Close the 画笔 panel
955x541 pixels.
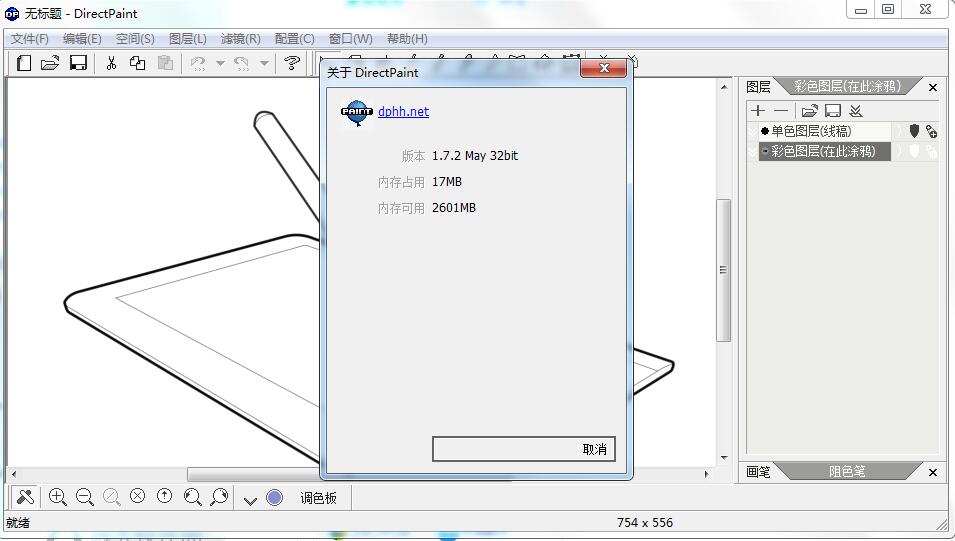click(x=932, y=472)
